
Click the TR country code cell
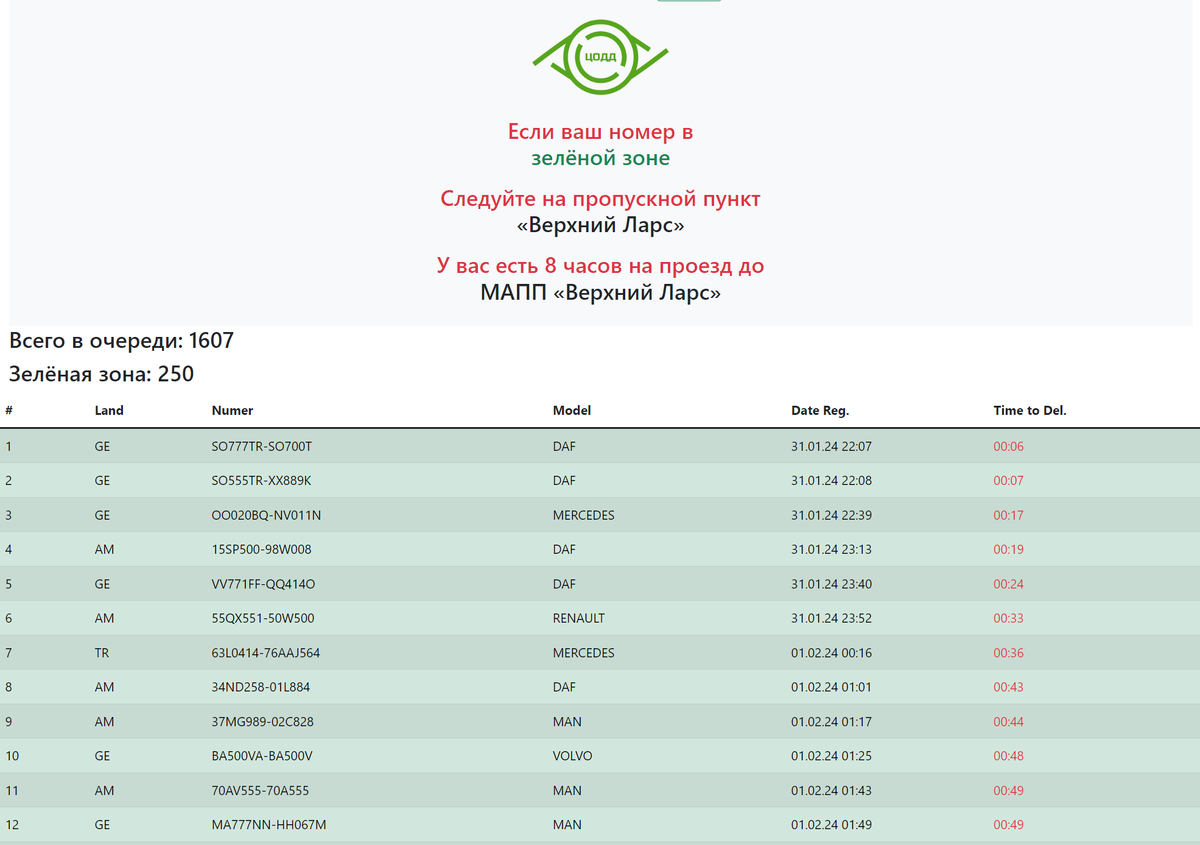pyautogui.click(x=102, y=653)
